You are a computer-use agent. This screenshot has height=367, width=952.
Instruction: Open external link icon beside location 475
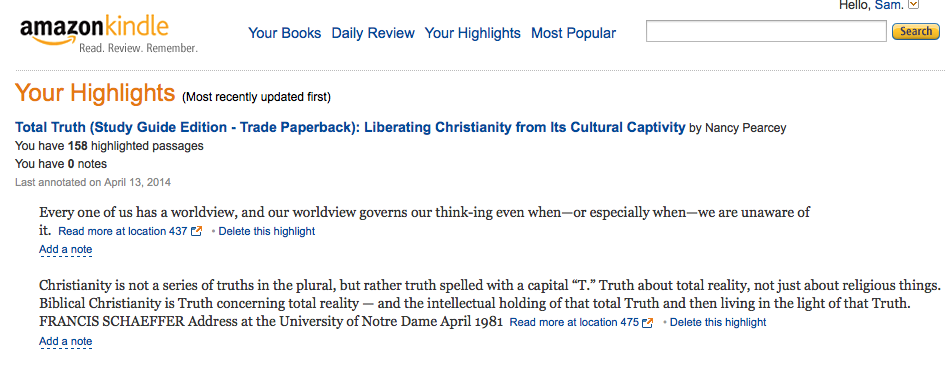648,323
